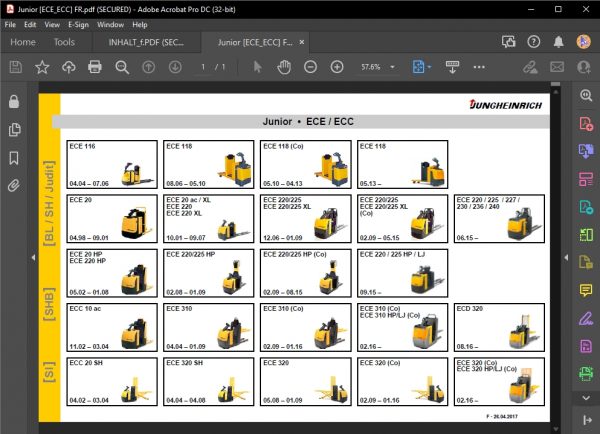Image resolution: width=600 pixels, height=434 pixels.
Task: Click the Fit page tool icon
Action: pos(418,67)
